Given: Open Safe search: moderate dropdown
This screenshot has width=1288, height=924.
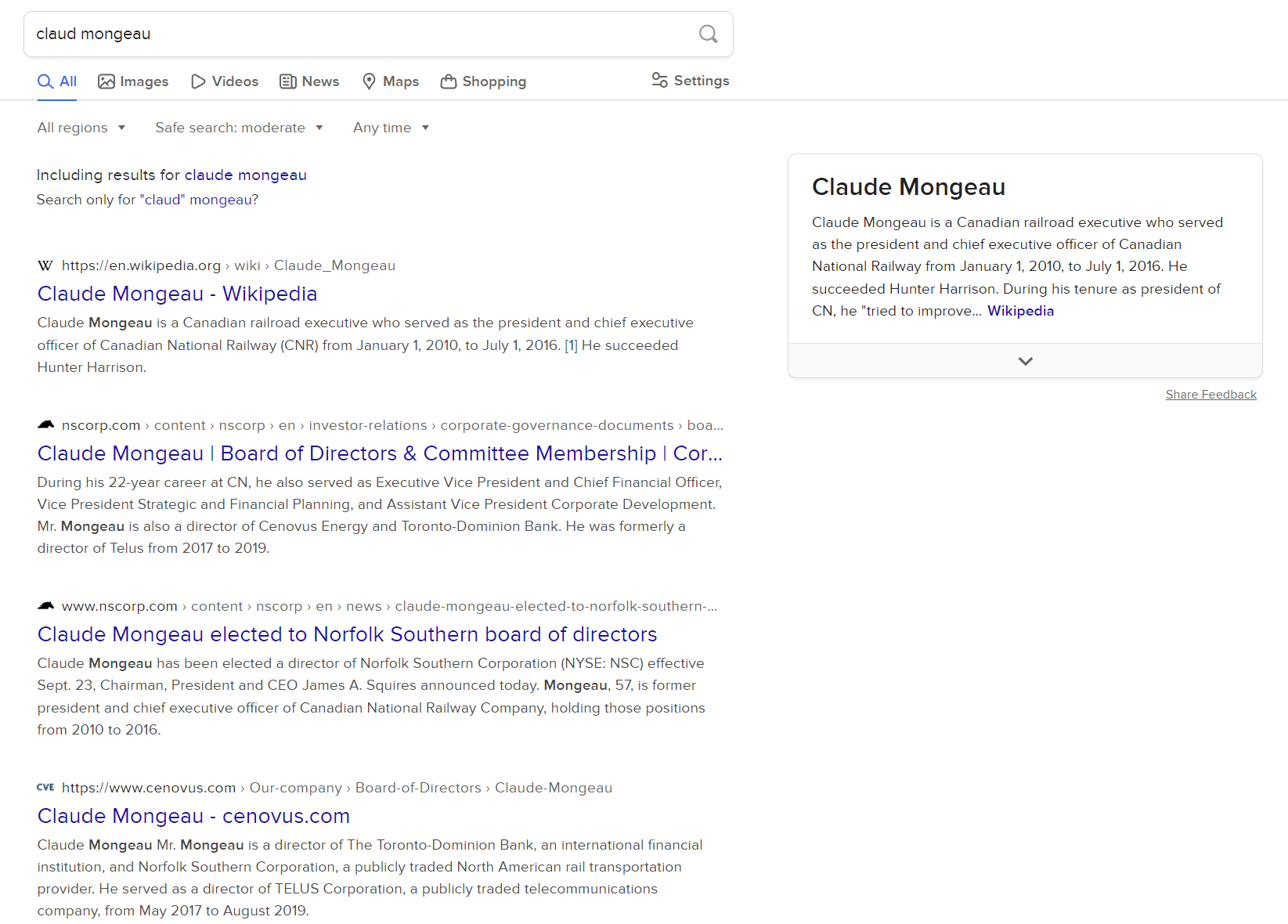Looking at the screenshot, I should click(240, 128).
